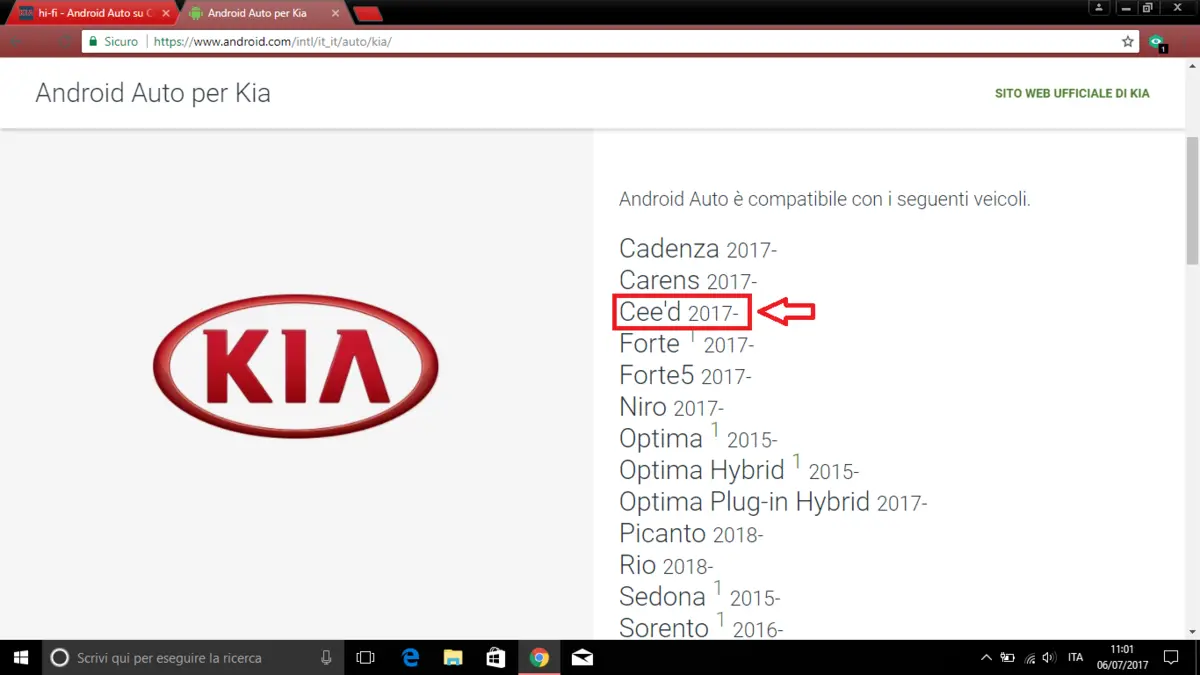
Task: Click the Sorento 2016- entry
Action: (x=701, y=628)
